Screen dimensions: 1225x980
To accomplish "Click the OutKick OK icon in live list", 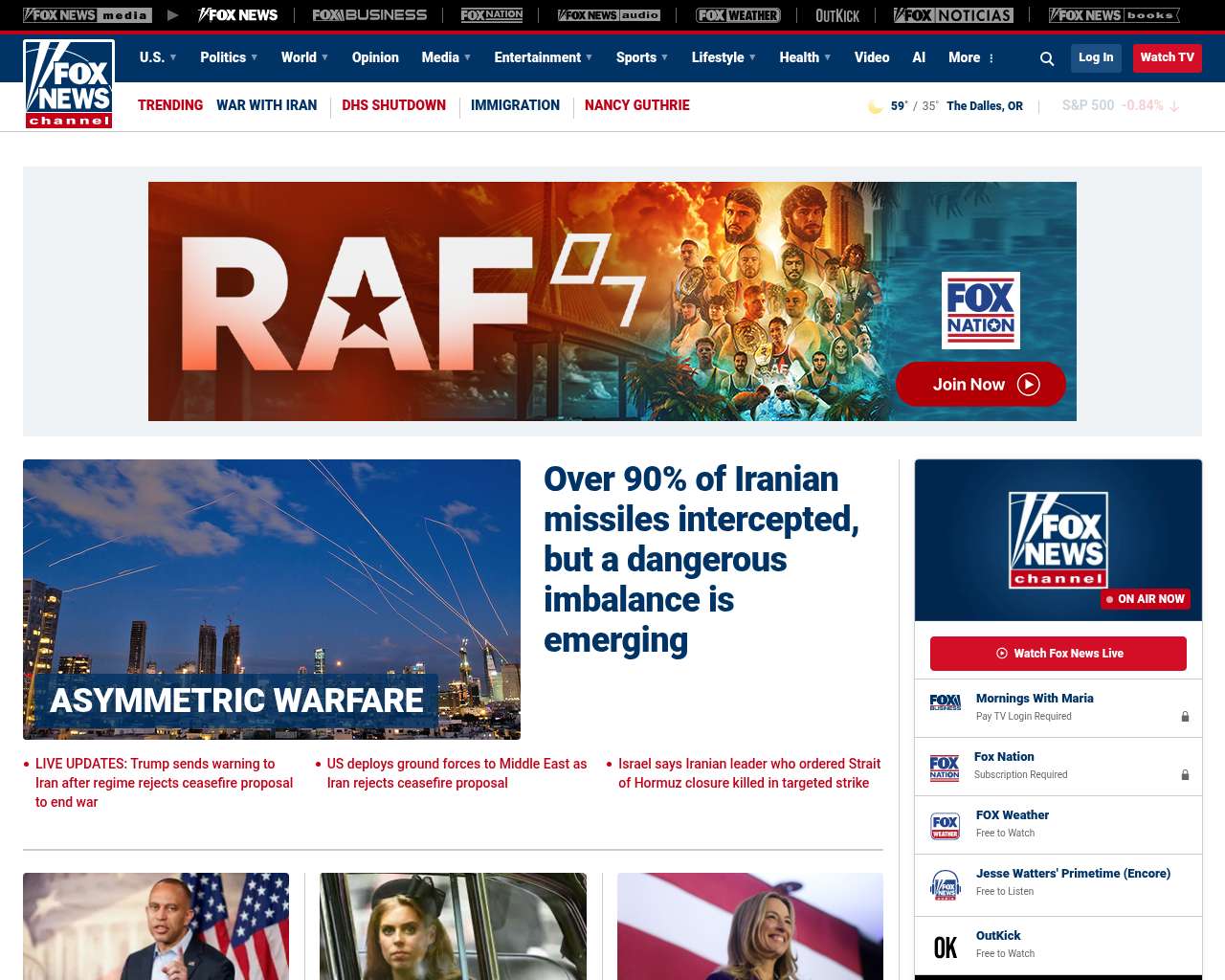I will [946, 947].
